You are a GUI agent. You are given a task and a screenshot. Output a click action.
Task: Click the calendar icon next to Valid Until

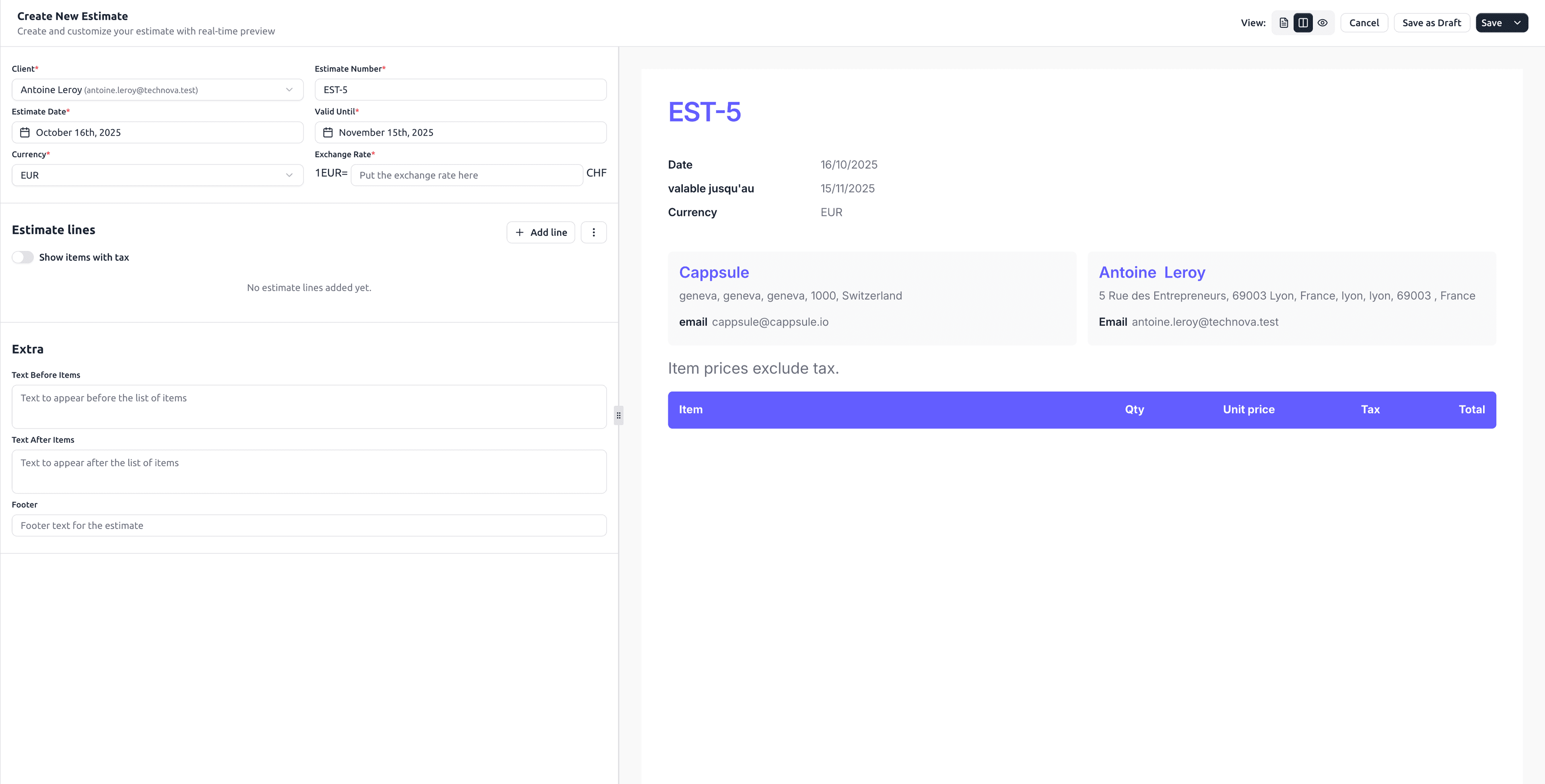pyautogui.click(x=328, y=133)
